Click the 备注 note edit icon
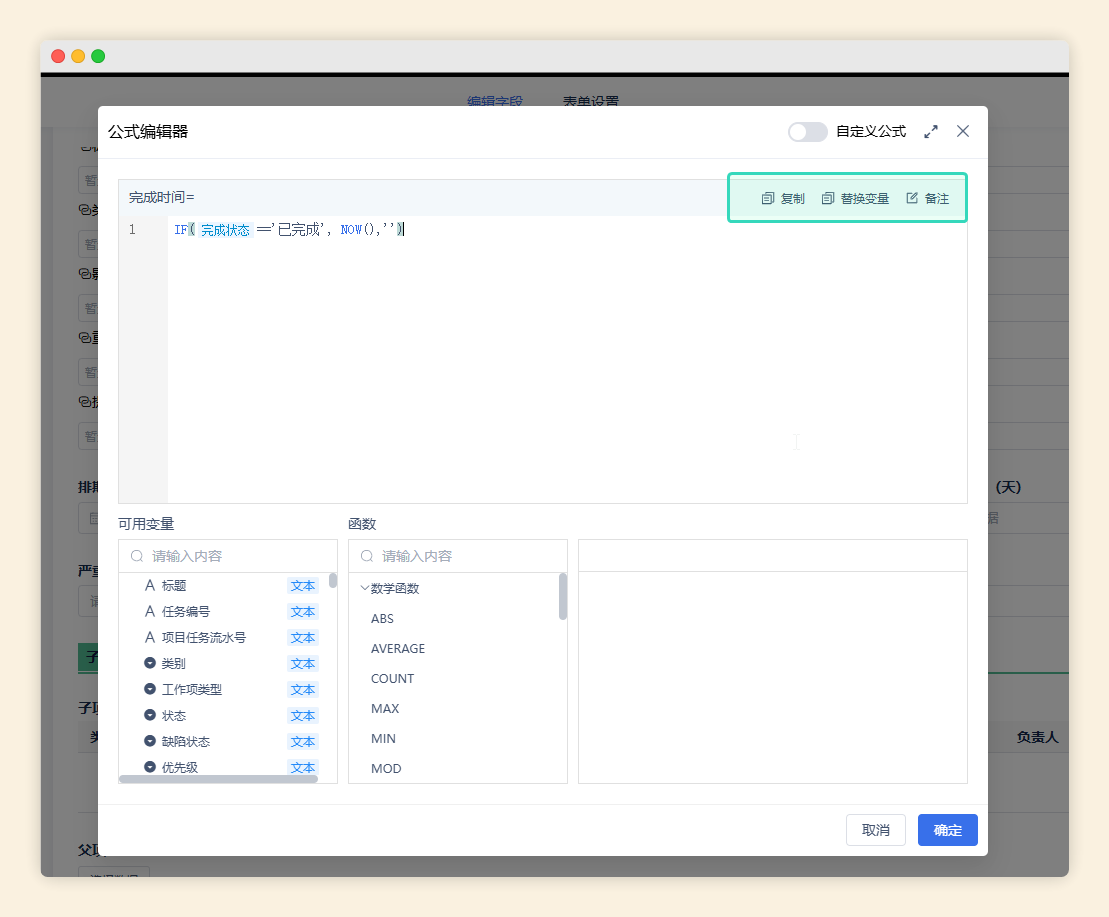The image size is (1109, 917). tap(912, 198)
